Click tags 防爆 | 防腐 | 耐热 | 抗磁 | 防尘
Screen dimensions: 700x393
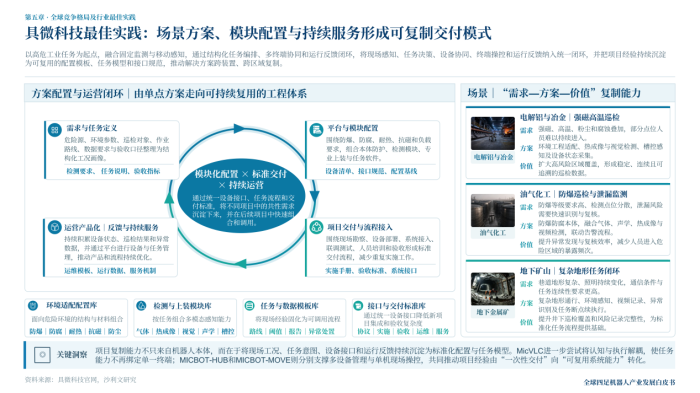click(x=75, y=331)
